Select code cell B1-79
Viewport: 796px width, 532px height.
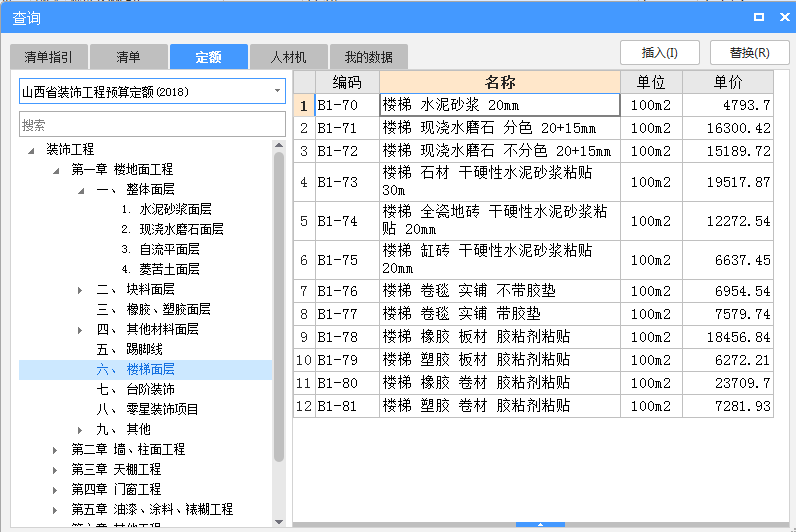coord(347,360)
